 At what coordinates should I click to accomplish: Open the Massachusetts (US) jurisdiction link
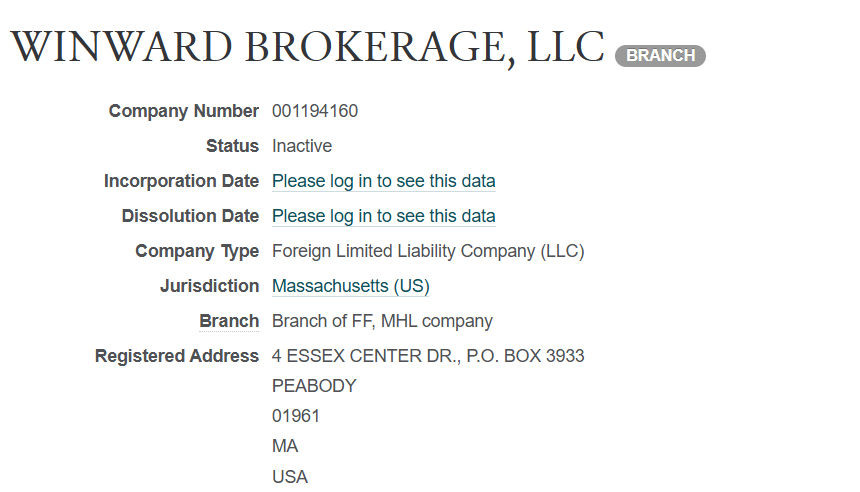350,286
